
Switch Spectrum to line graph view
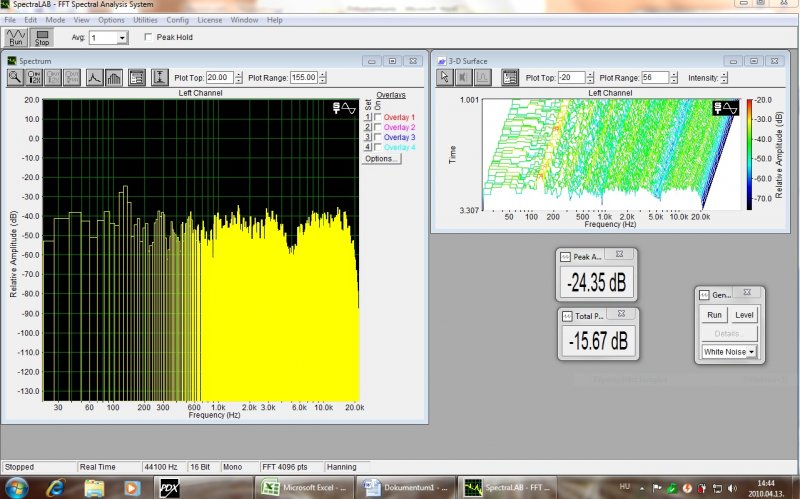94,77
